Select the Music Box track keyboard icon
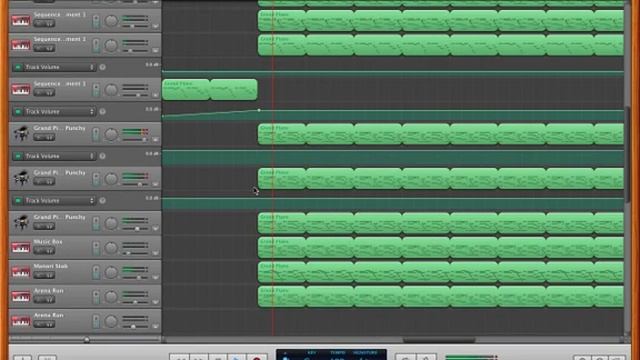This screenshot has height=360, width=640. coord(21,248)
